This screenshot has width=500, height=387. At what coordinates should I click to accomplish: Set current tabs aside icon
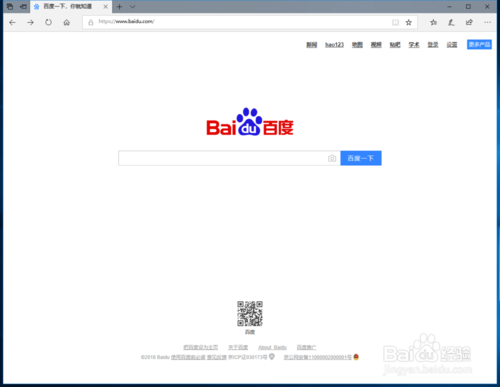click(x=23, y=6)
